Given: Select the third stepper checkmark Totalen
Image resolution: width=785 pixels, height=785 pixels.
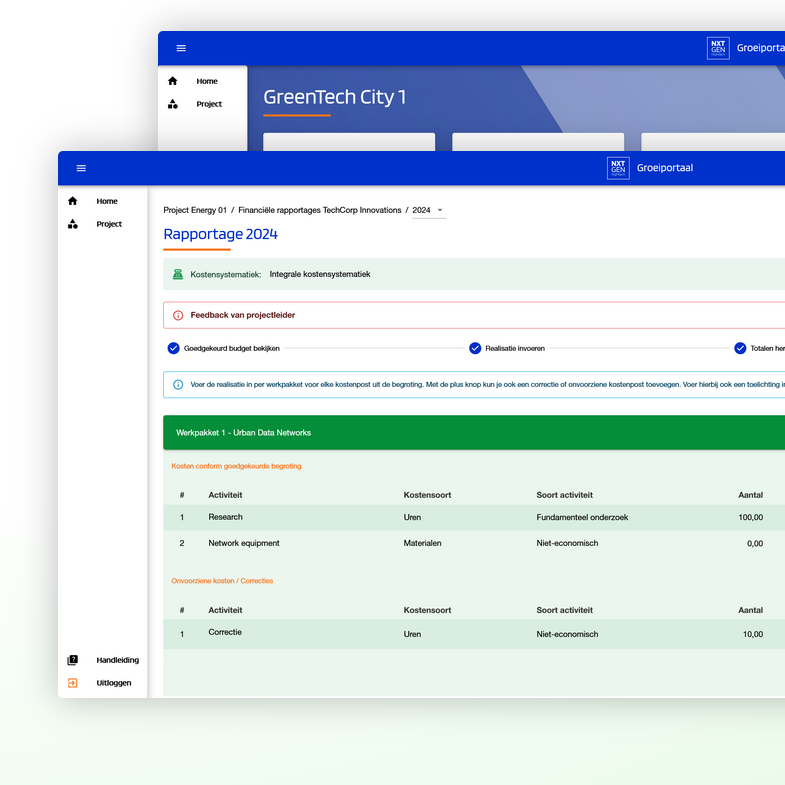Looking at the screenshot, I should pyautogui.click(x=740, y=348).
